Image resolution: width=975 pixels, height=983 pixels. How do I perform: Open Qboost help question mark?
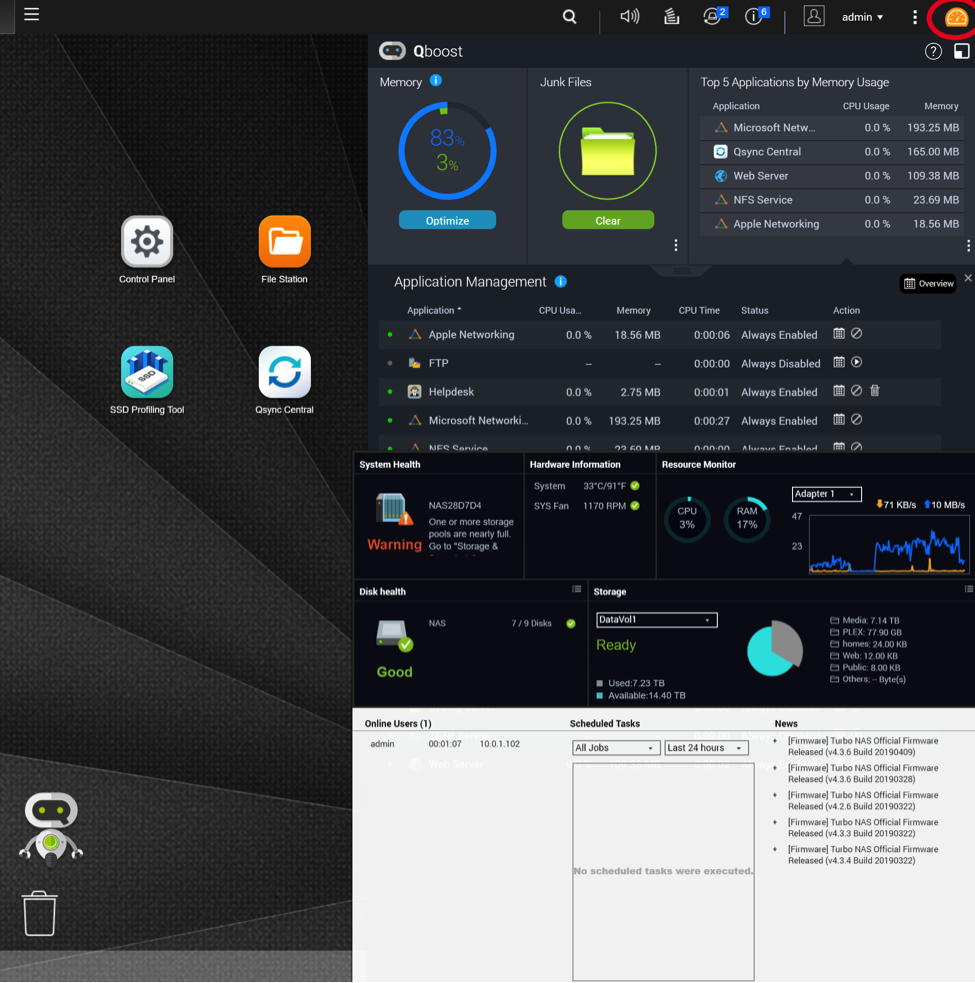pos(933,51)
